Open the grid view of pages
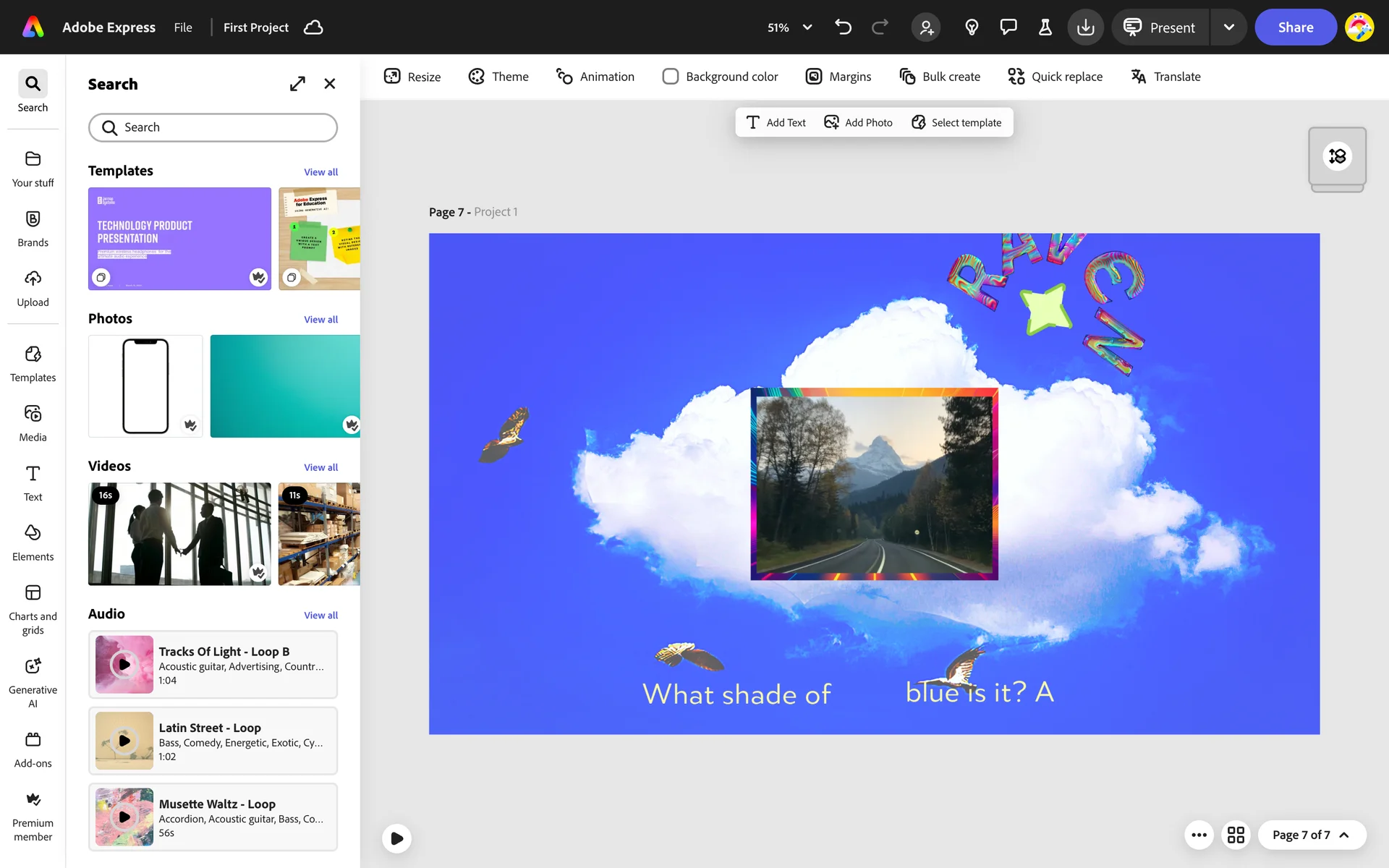The height and width of the screenshot is (868, 1389). pos(1236,835)
